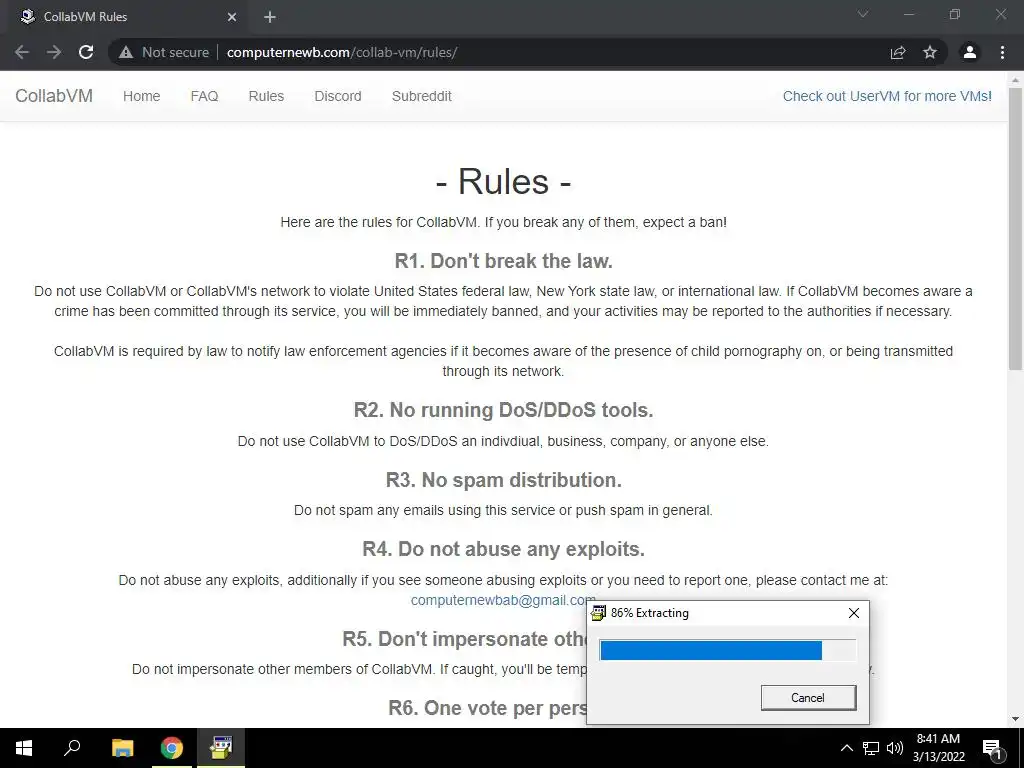Open the Subreddit nav link
The image size is (1024, 768).
pyautogui.click(x=422, y=96)
